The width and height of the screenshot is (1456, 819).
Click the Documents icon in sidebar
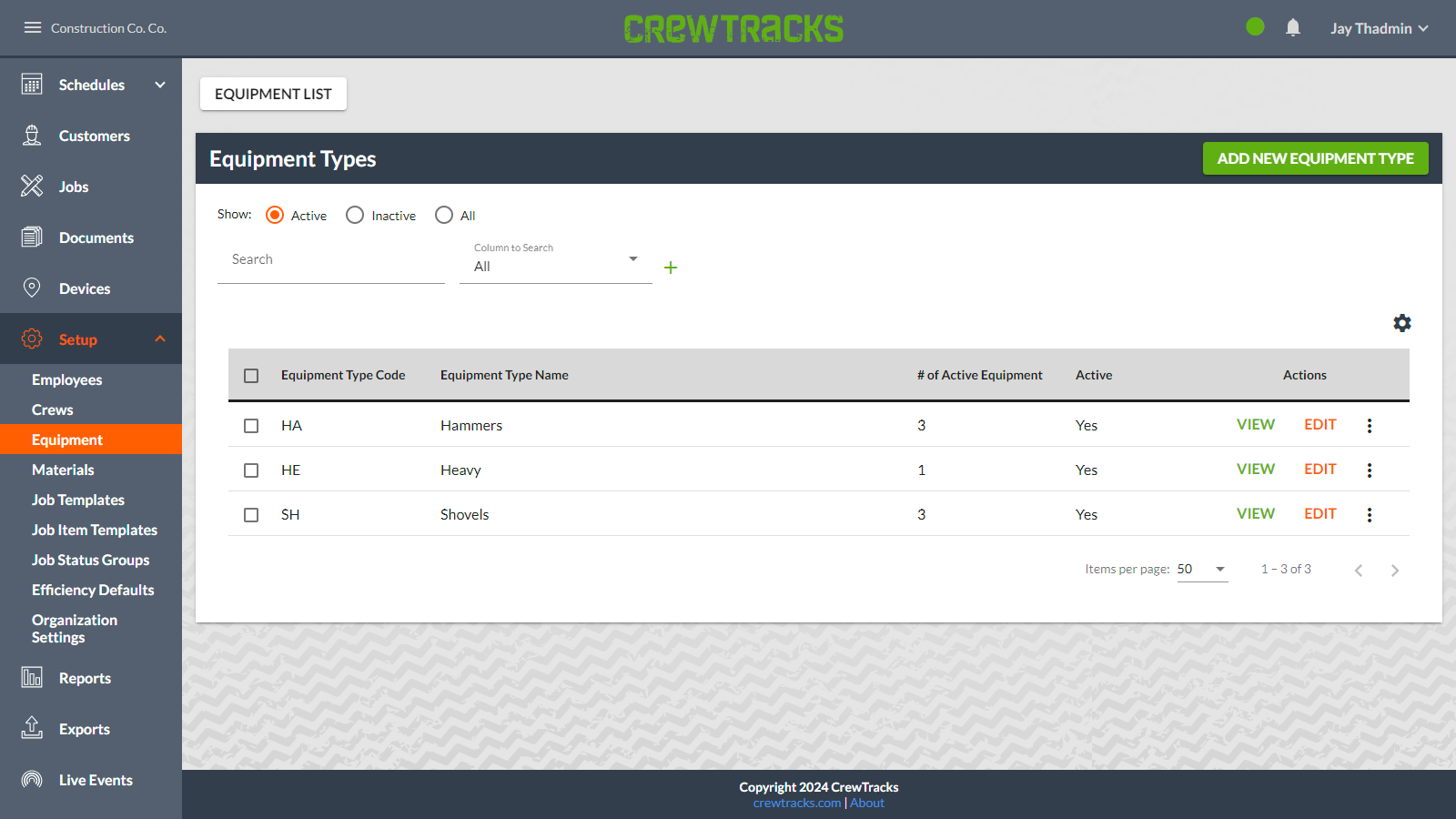click(x=32, y=238)
